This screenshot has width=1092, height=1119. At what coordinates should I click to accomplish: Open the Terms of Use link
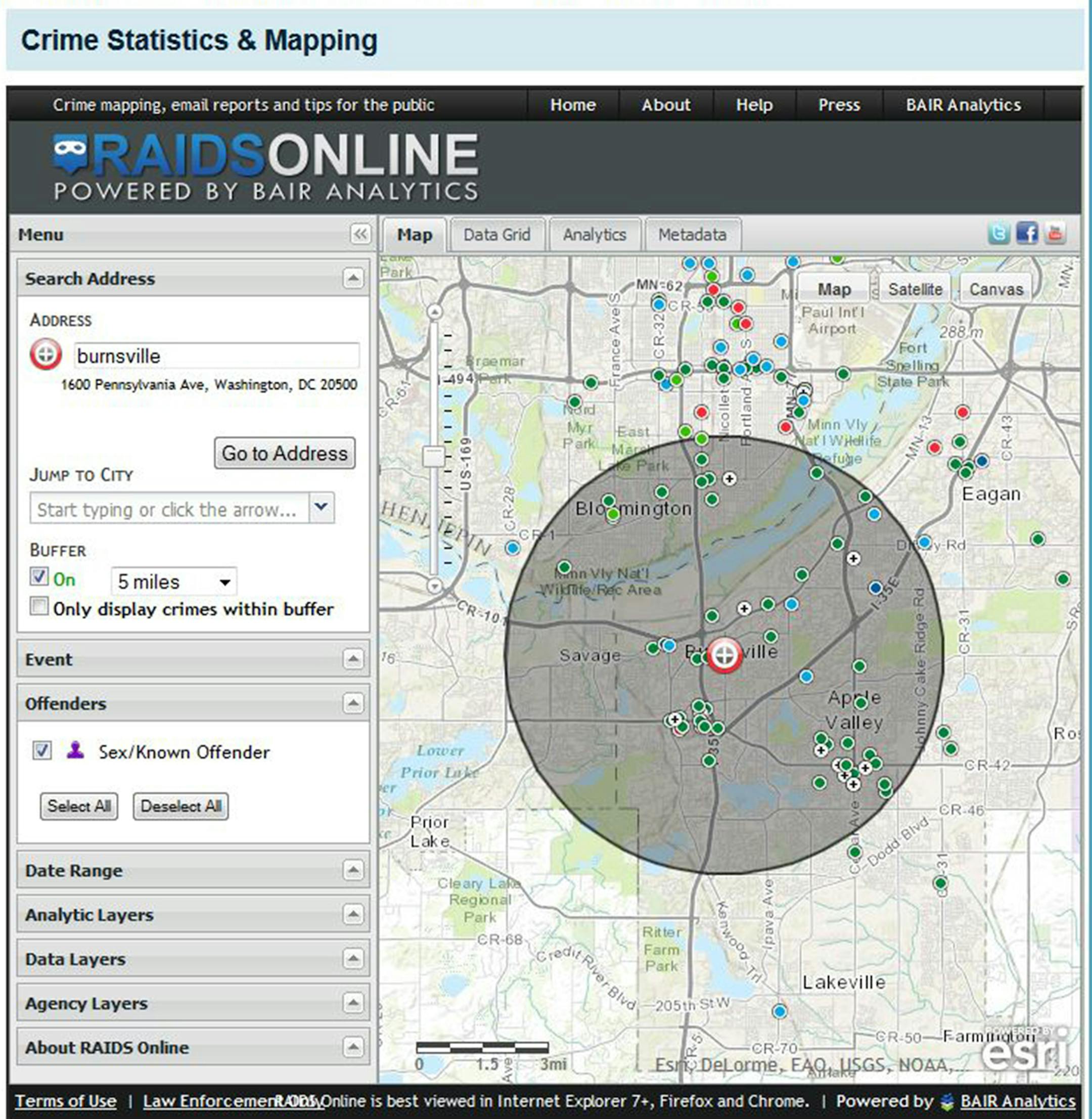65,1101
